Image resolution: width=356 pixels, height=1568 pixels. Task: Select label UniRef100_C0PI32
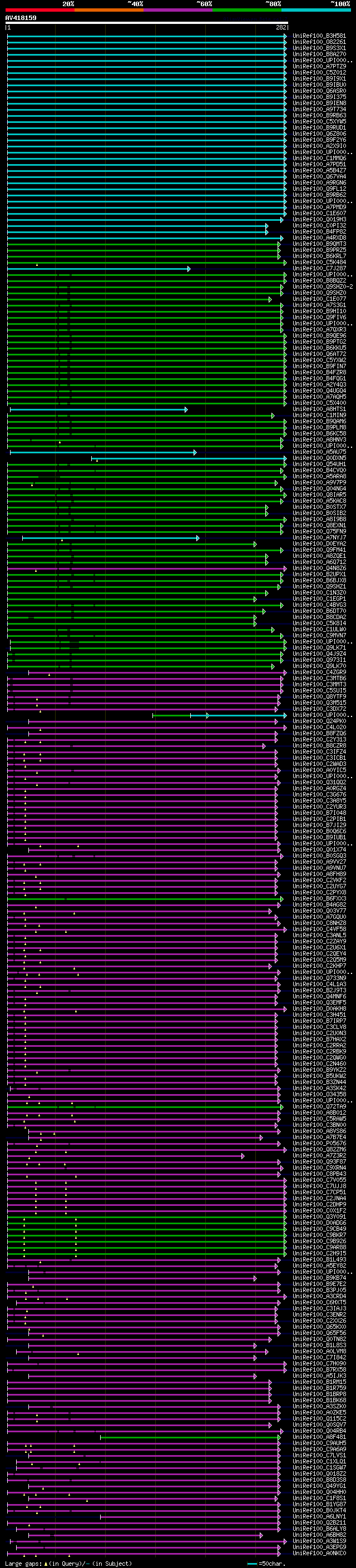coord(319,225)
